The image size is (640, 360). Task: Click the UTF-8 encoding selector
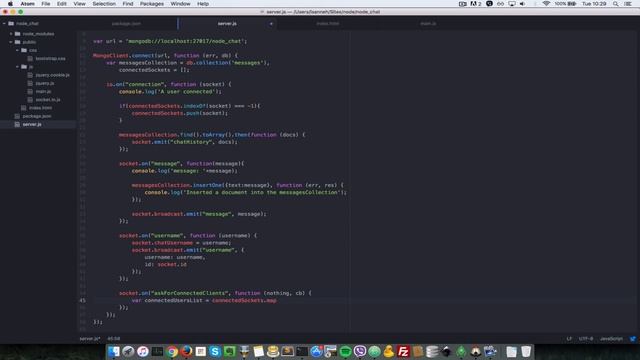click(586, 339)
